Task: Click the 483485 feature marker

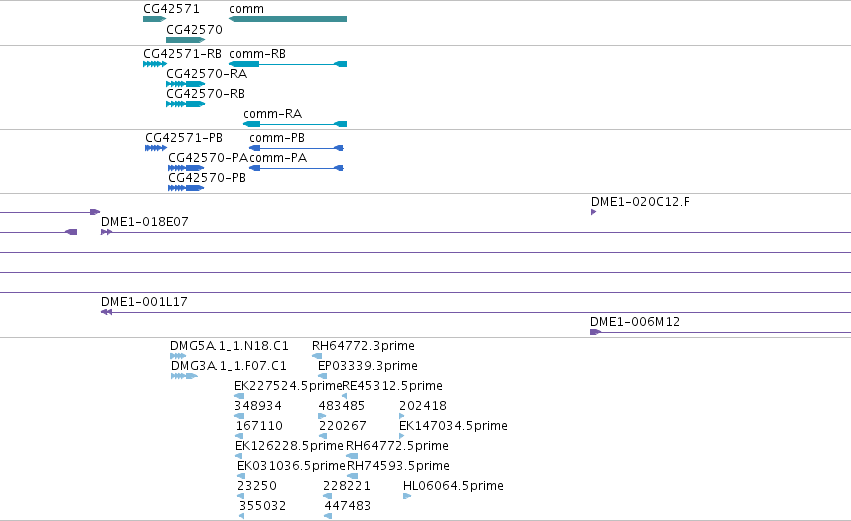Action: click(x=322, y=417)
